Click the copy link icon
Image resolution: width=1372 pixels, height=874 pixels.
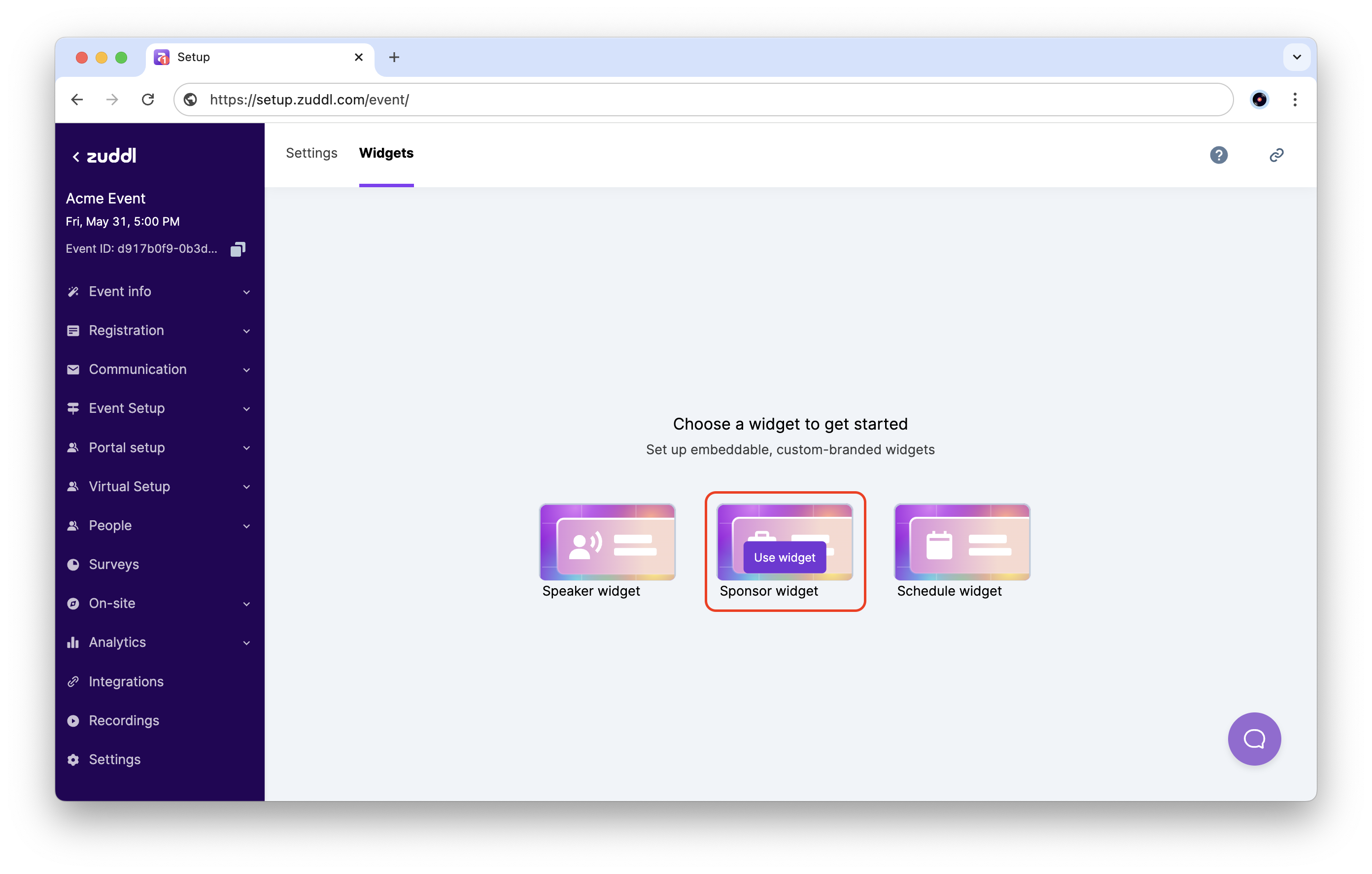(x=1276, y=155)
